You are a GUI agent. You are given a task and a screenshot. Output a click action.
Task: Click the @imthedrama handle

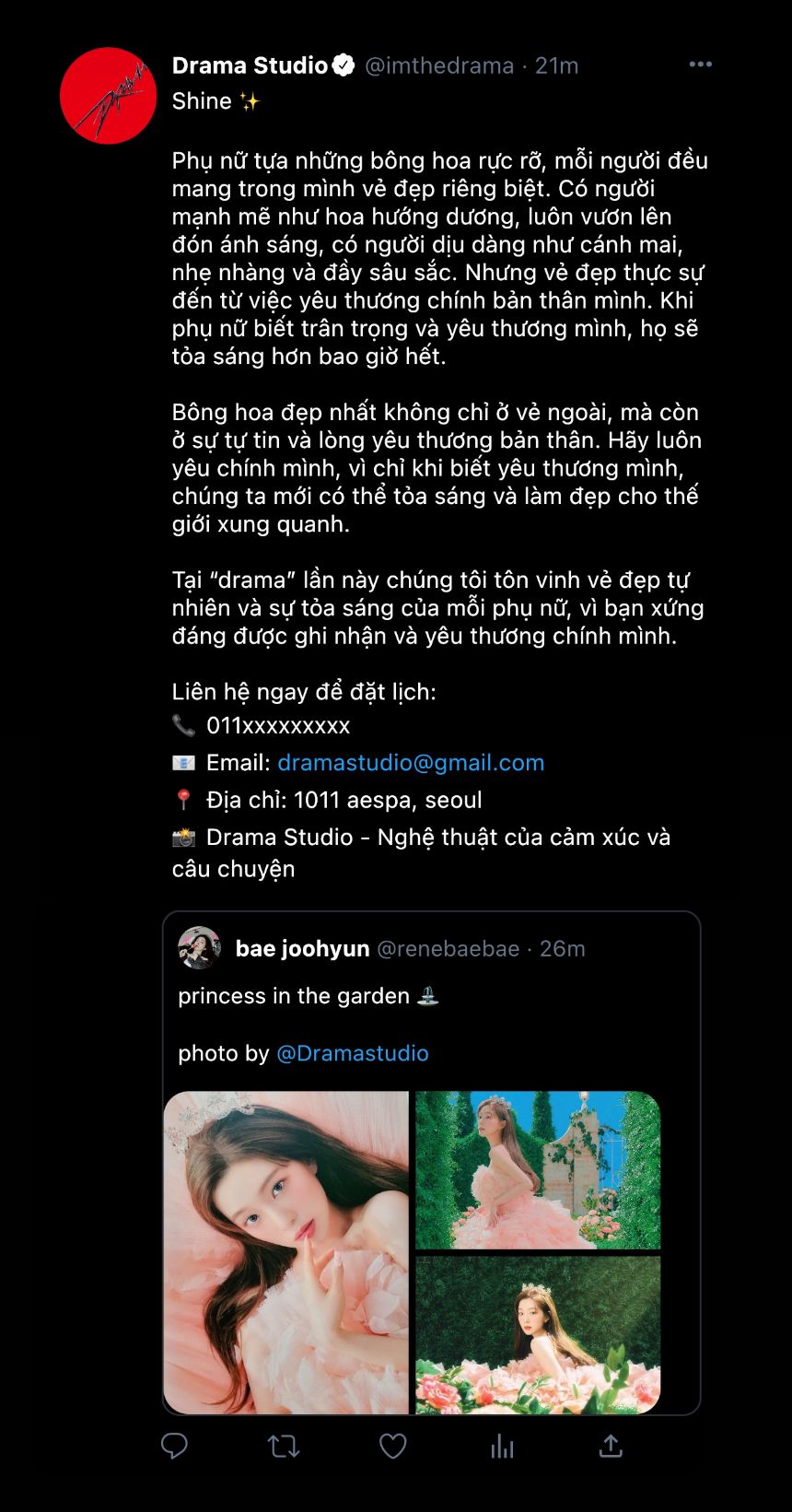439,65
